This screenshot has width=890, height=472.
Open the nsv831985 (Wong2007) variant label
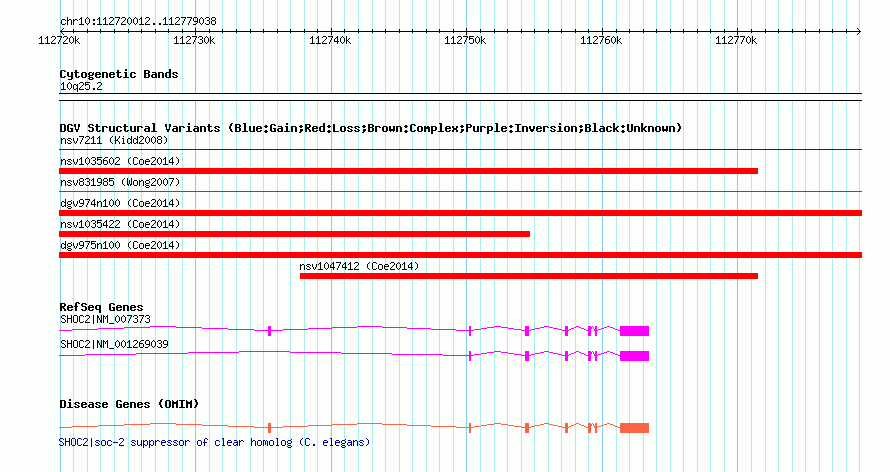[120, 182]
